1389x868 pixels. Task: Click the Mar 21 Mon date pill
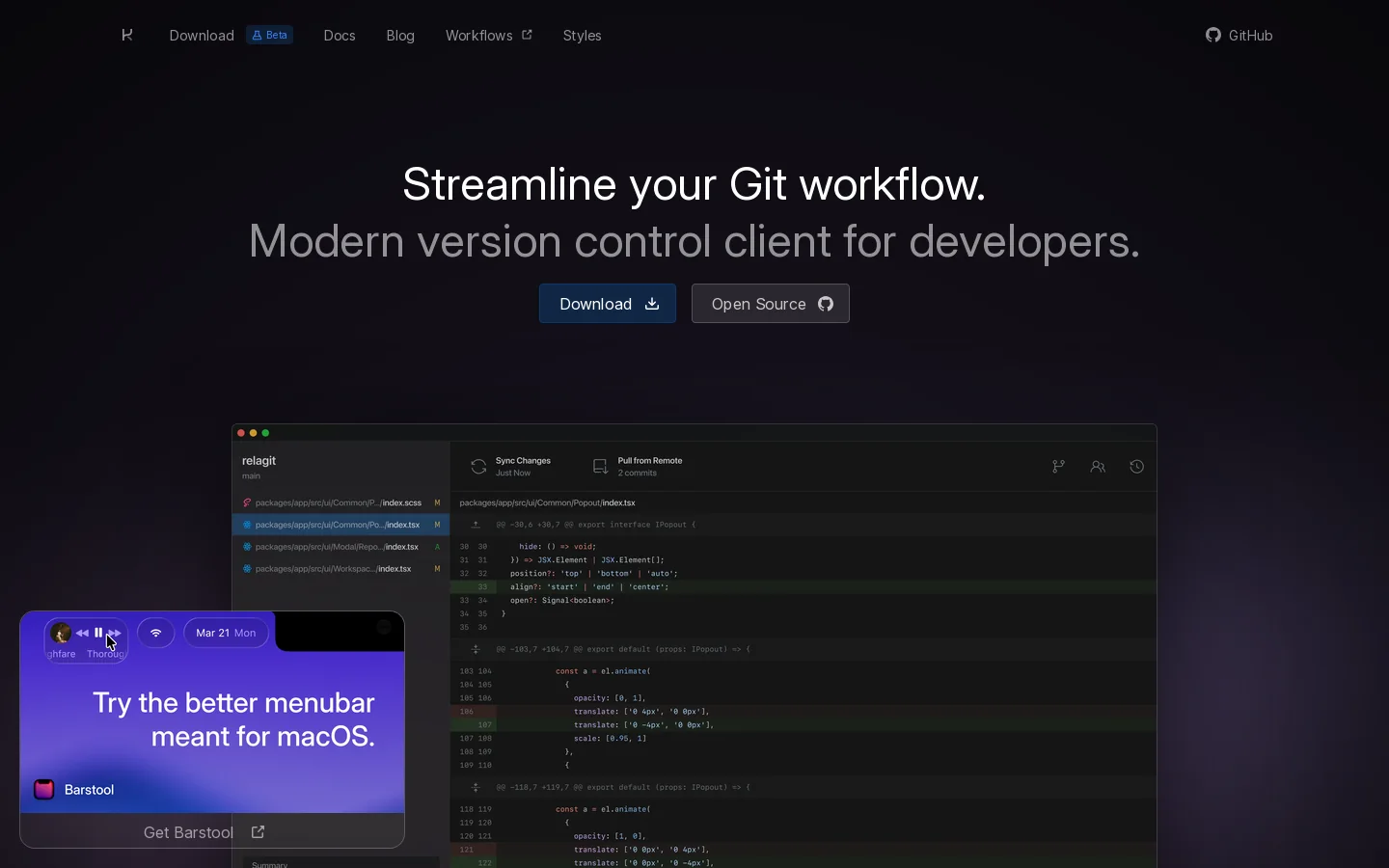(226, 633)
